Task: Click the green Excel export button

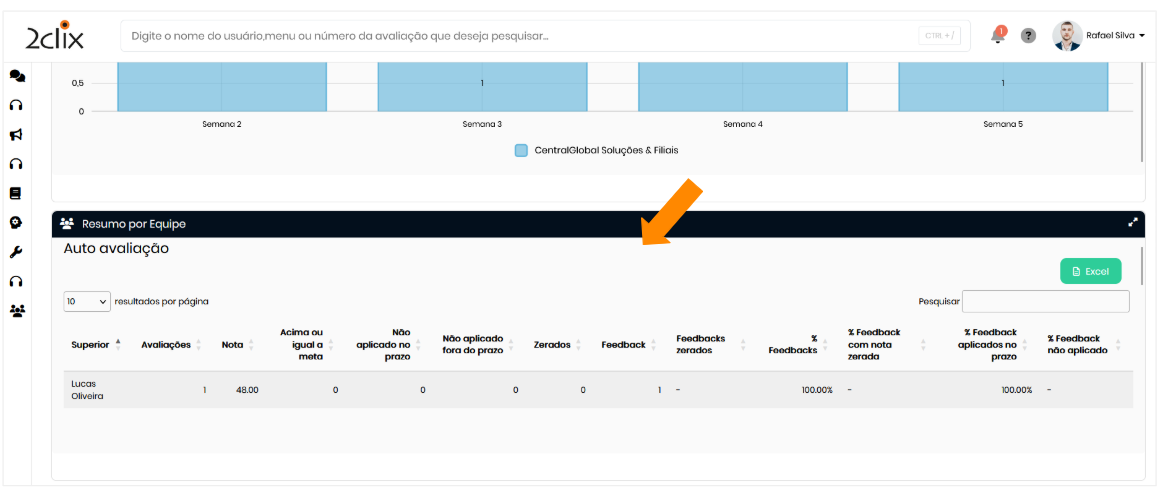Action: (1090, 271)
